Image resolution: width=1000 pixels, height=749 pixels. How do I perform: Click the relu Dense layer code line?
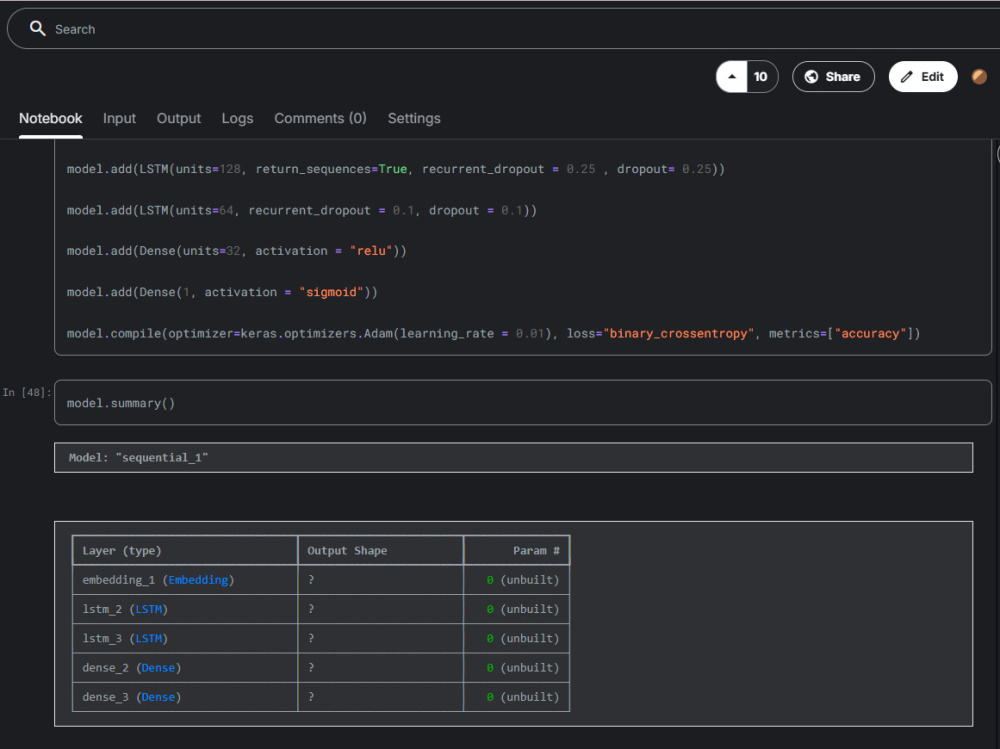[237, 251]
